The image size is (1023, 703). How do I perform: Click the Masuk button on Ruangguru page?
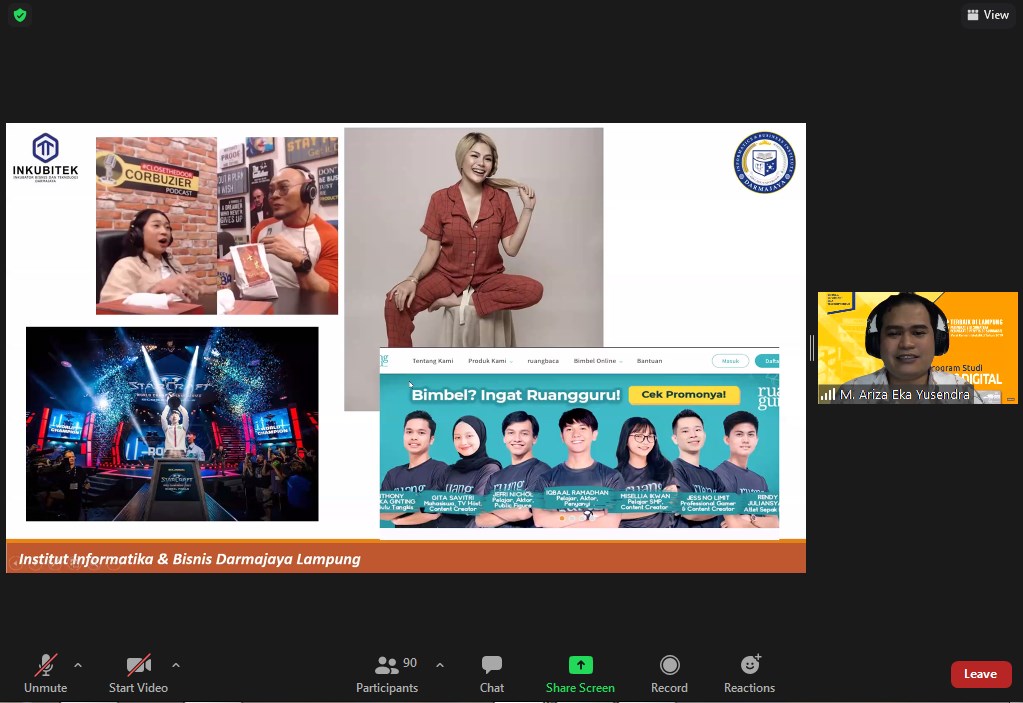click(x=730, y=361)
